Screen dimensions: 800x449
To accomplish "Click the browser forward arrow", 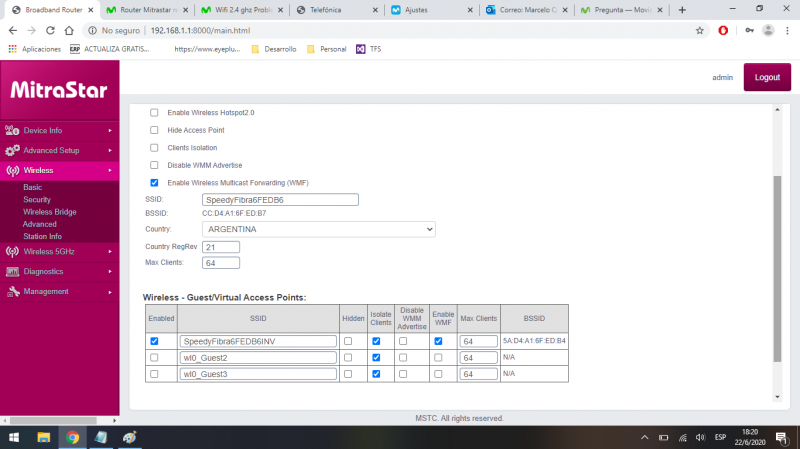I will coord(32,31).
